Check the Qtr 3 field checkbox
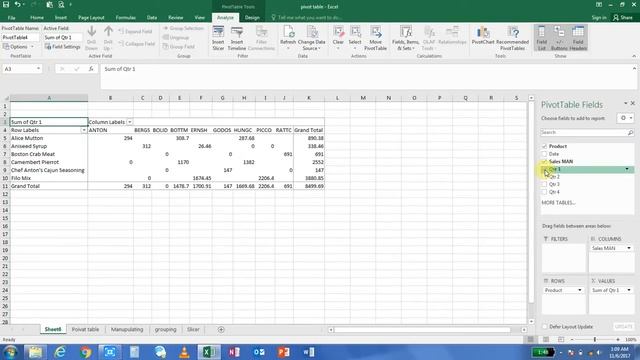The width and height of the screenshot is (640, 360). 544,184
